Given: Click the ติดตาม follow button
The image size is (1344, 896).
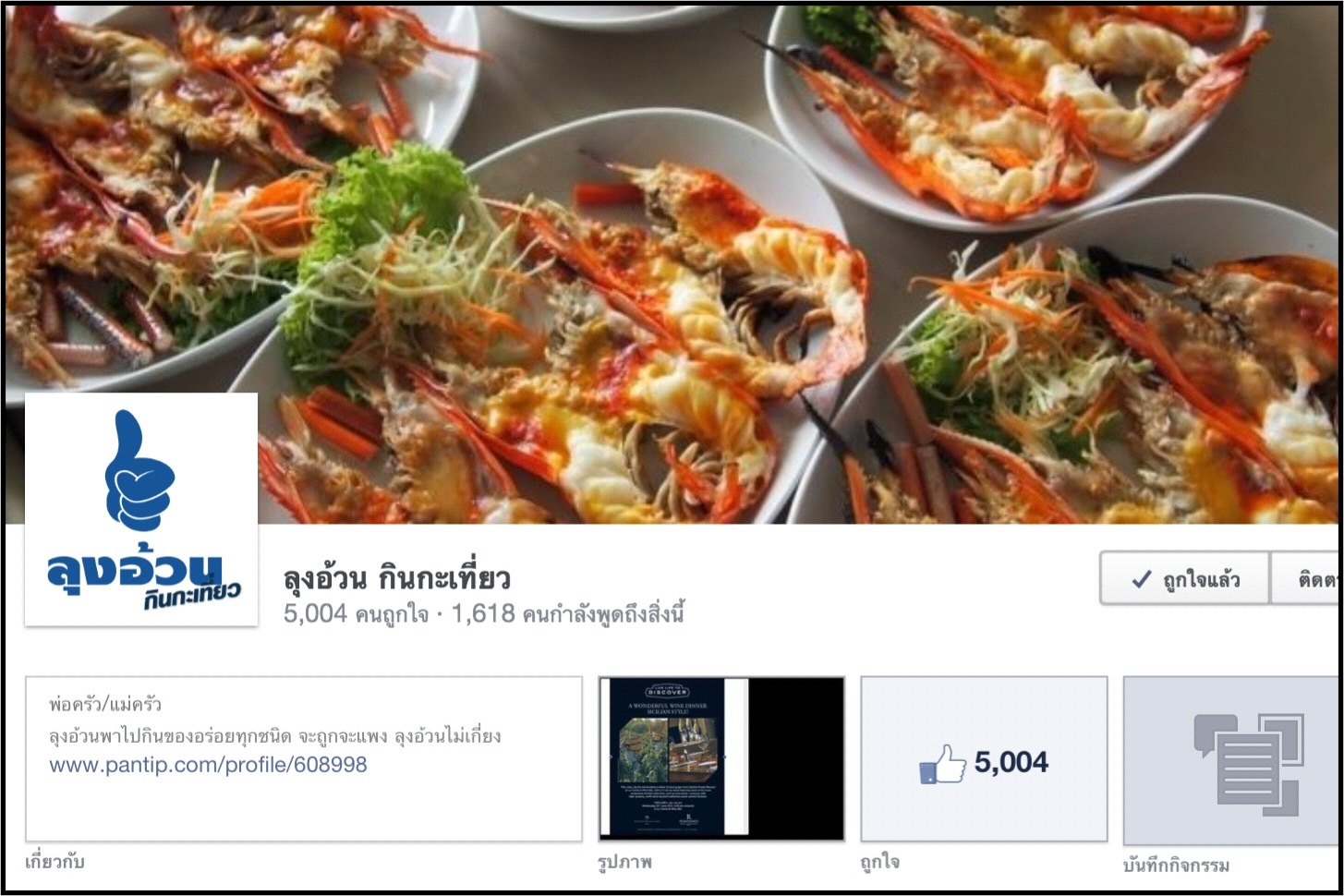Looking at the screenshot, I should pos(1306,579).
